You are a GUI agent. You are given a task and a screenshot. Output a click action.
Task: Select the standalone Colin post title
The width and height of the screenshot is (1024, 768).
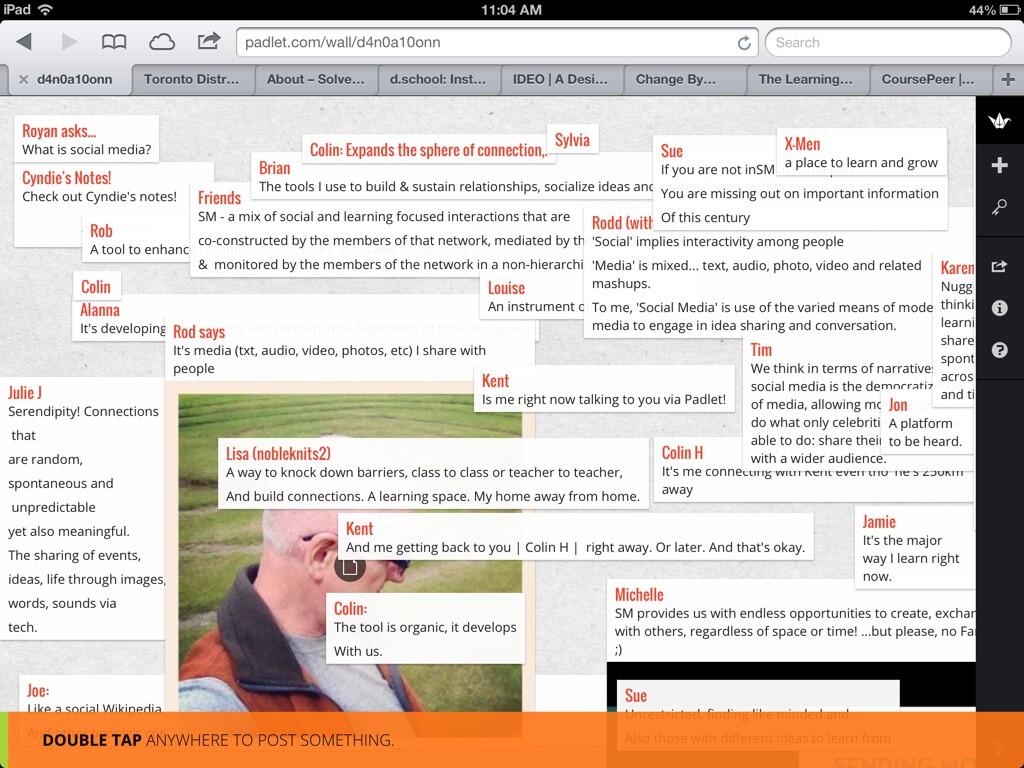pyautogui.click(x=96, y=287)
